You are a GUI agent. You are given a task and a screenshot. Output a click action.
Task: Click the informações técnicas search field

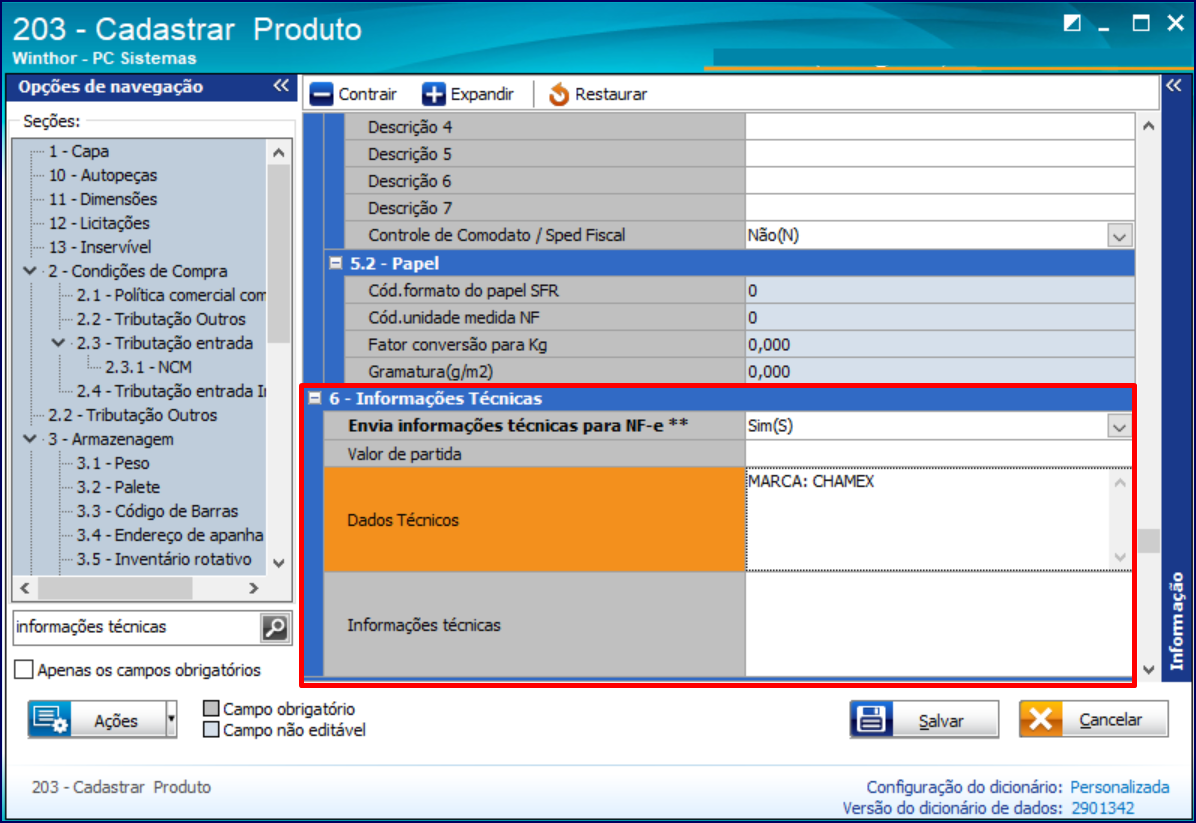(137, 627)
